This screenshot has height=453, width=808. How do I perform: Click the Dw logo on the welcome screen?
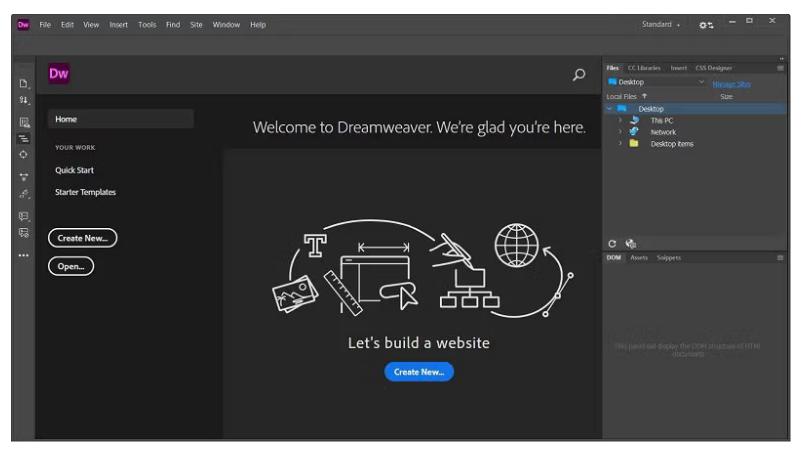pos(59,73)
